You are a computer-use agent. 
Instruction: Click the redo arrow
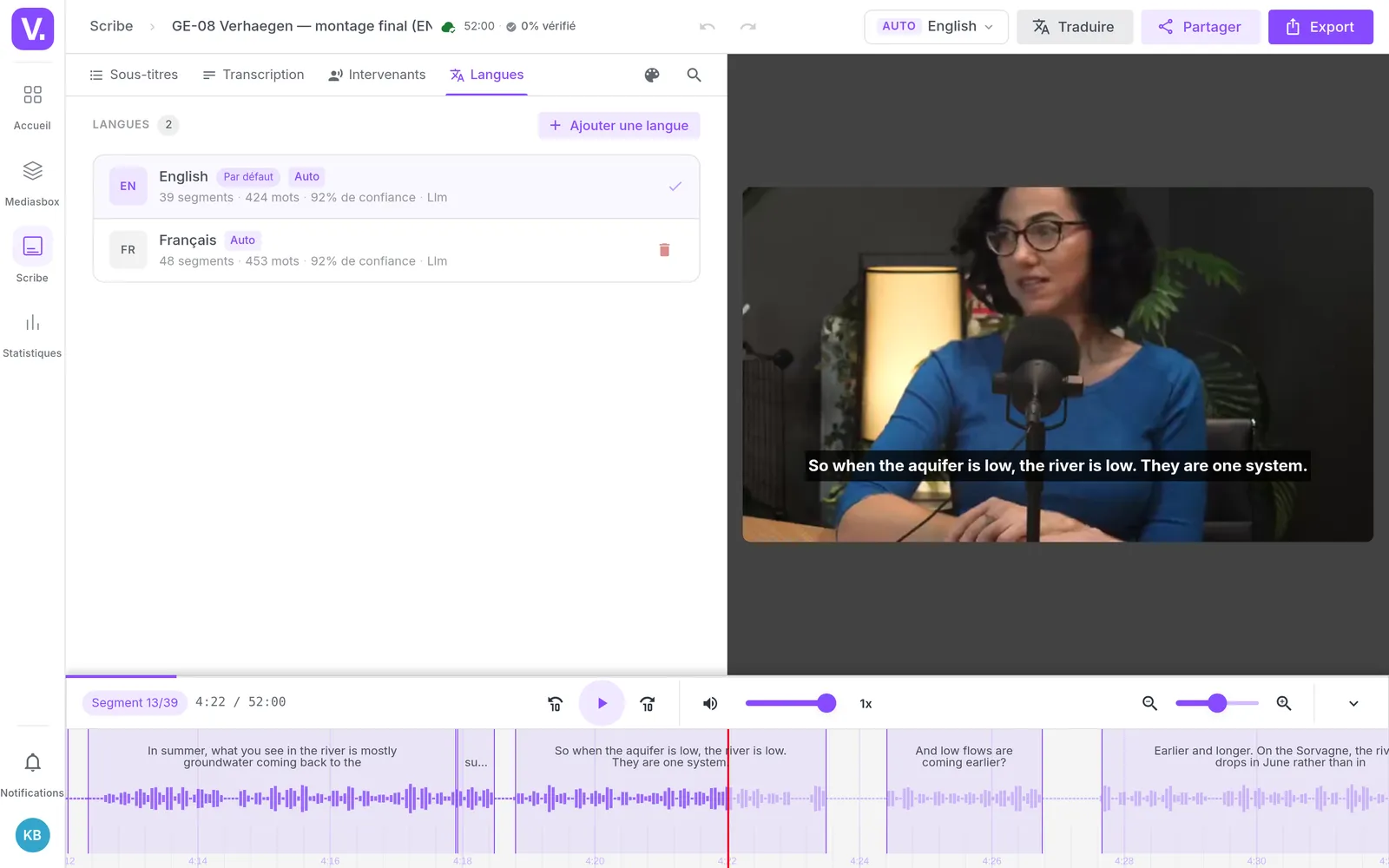pos(747,27)
